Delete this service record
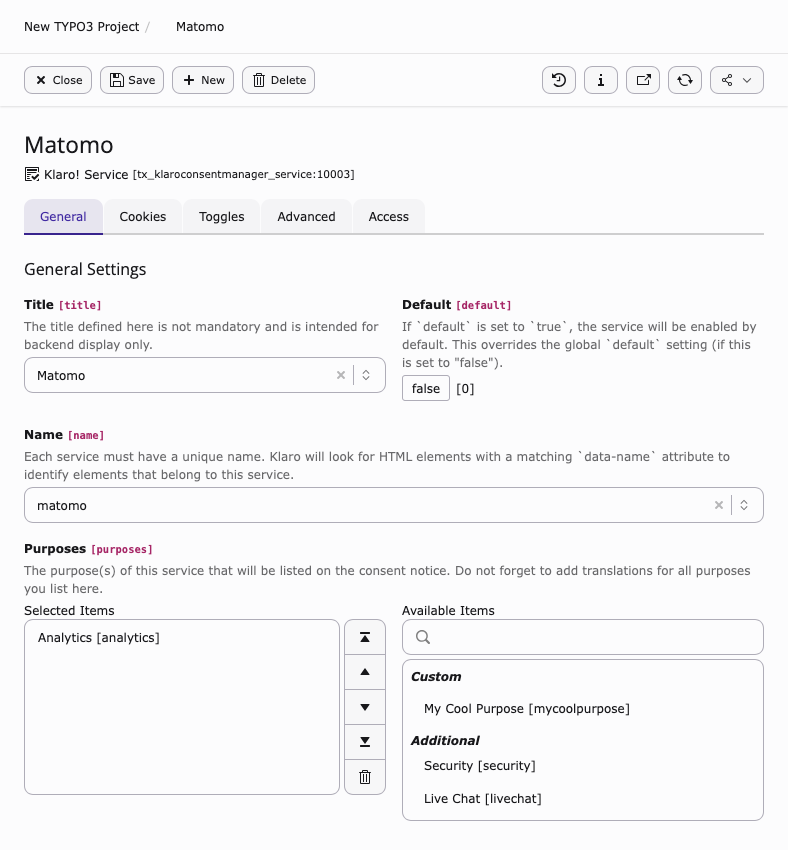Viewport: 788px width, 850px height. coord(279,80)
